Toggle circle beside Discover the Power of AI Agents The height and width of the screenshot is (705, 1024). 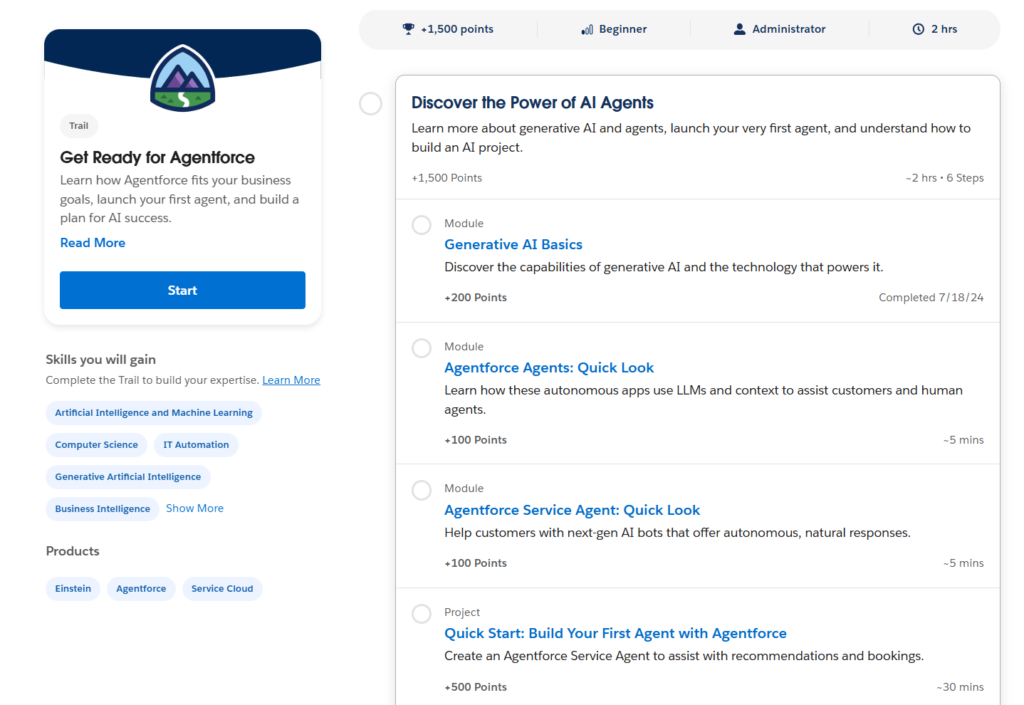tap(371, 103)
